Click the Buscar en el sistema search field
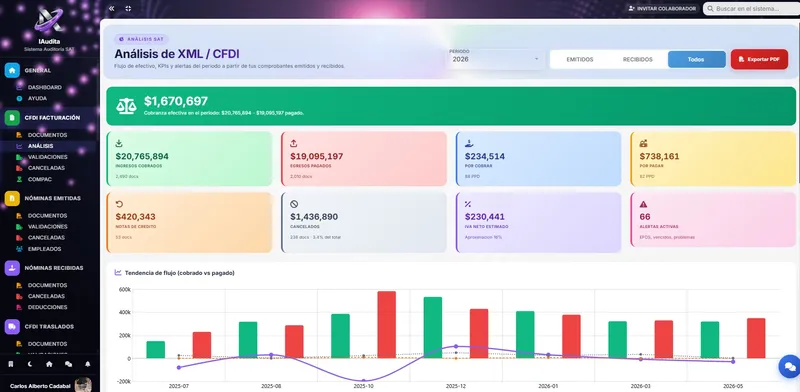Screen dimensions: 800x392 pyautogui.click(x=752, y=9)
